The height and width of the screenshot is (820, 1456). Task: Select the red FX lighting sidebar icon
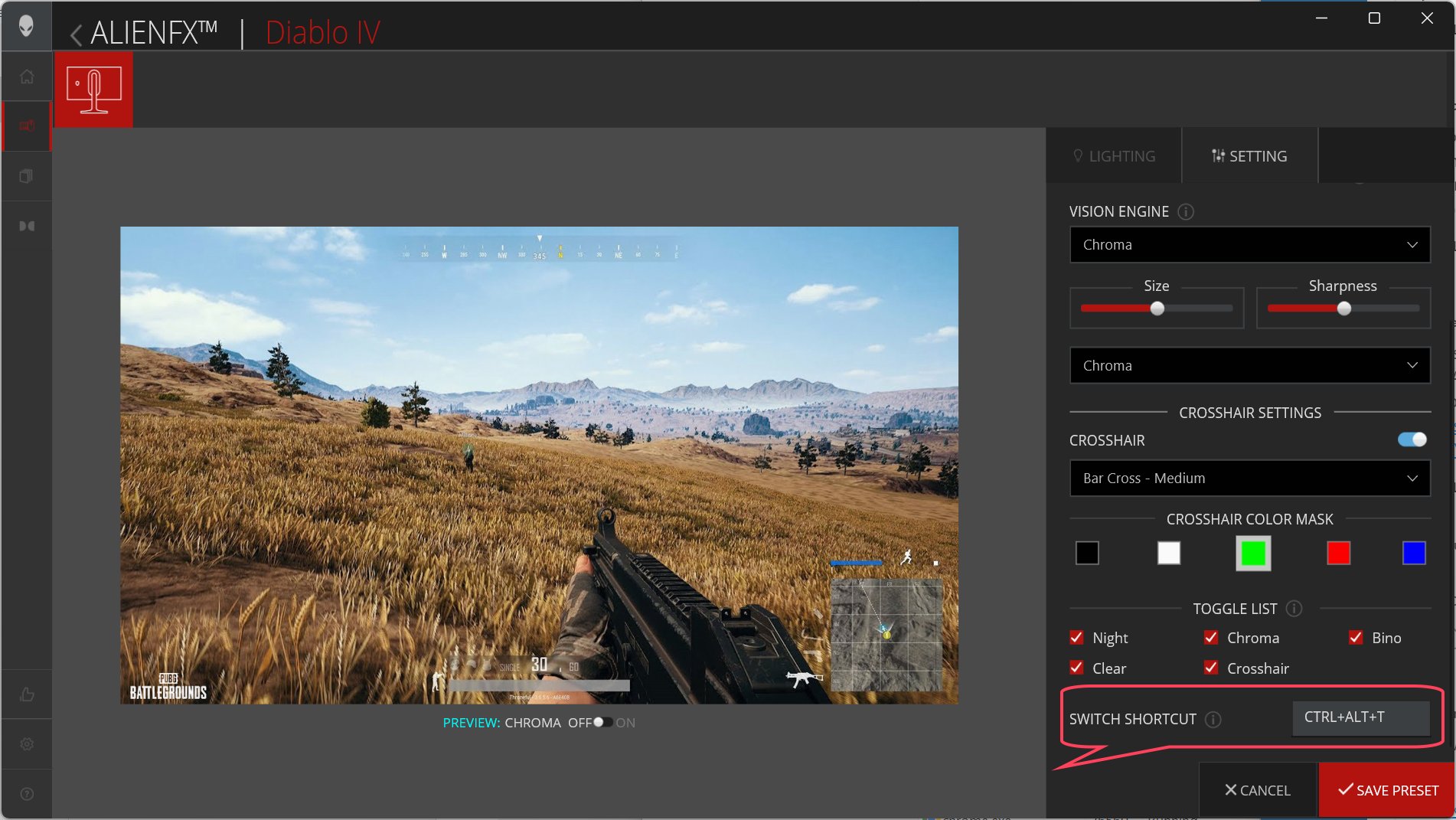(27, 126)
